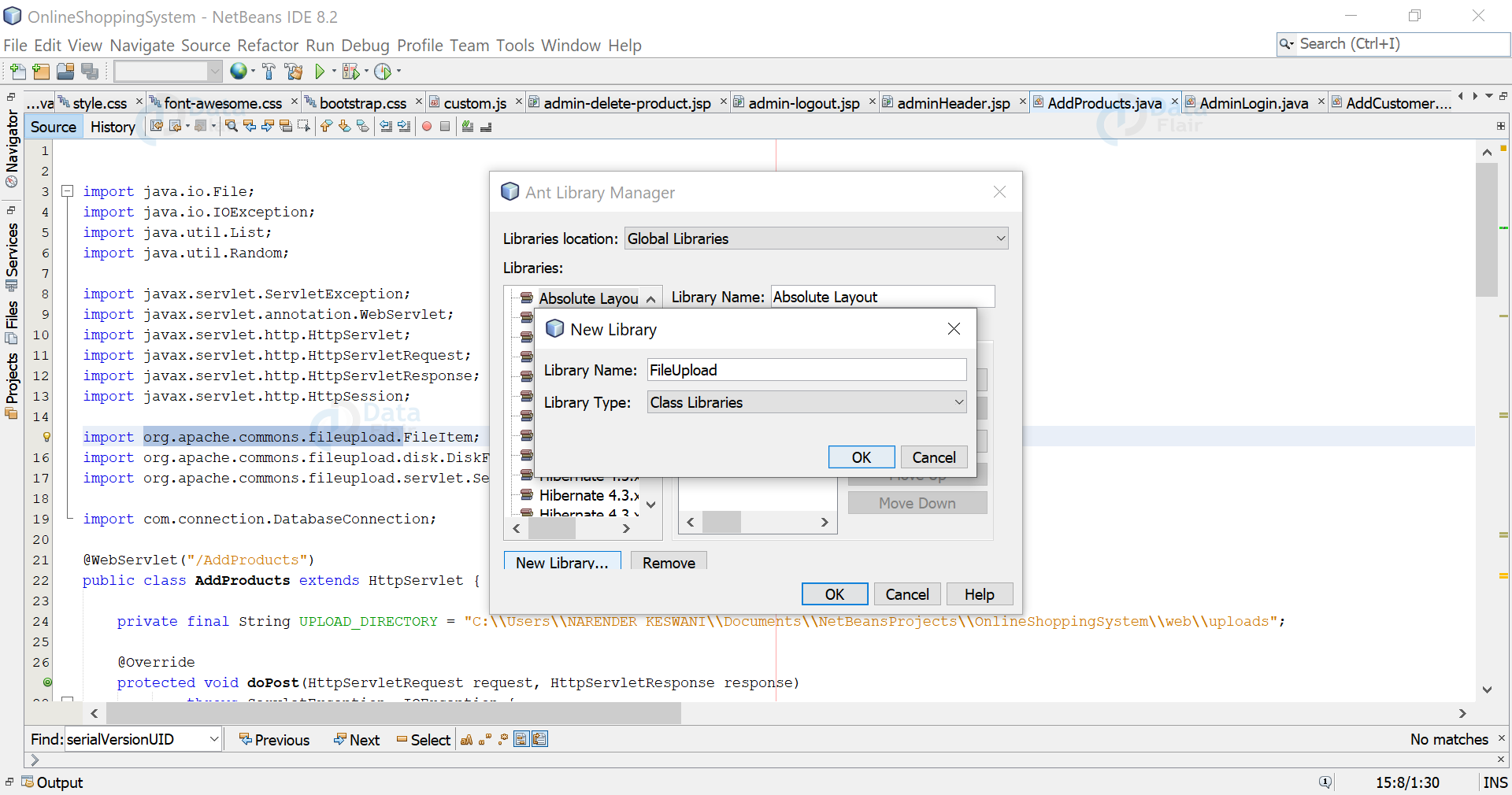
Task: Click the New File toolbar icon
Action: (17, 72)
